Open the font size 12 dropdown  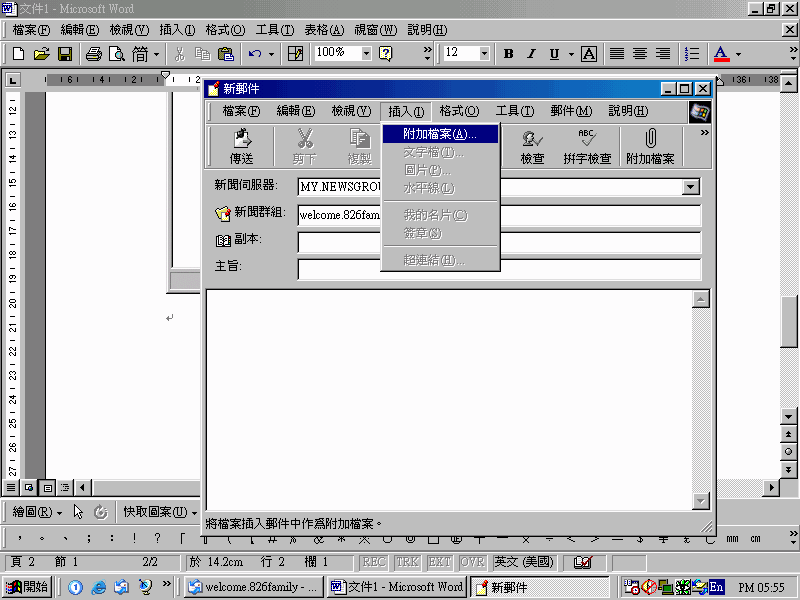click(x=484, y=53)
